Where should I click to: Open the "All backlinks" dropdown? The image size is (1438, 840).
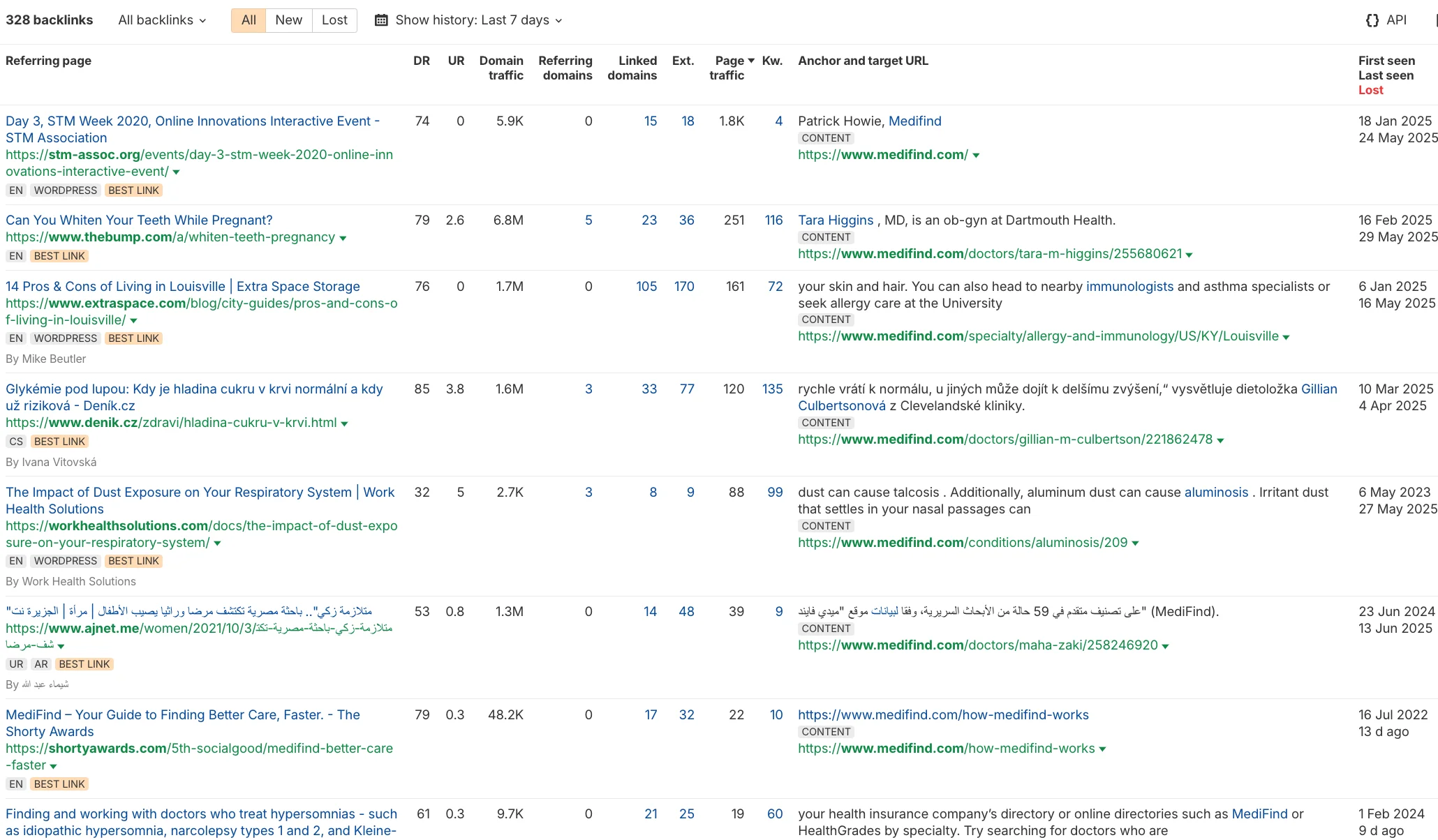point(161,20)
